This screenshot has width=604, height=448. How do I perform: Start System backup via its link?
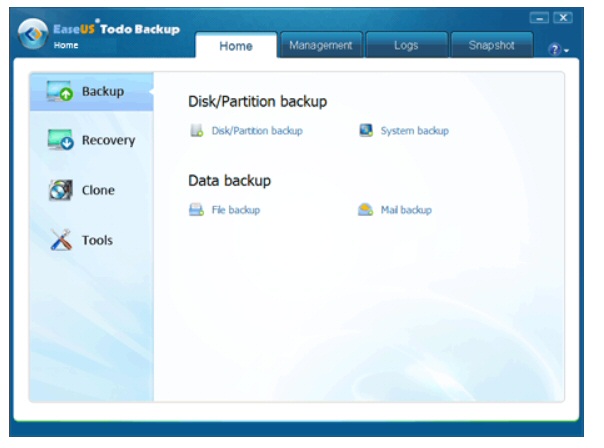pyautogui.click(x=414, y=131)
